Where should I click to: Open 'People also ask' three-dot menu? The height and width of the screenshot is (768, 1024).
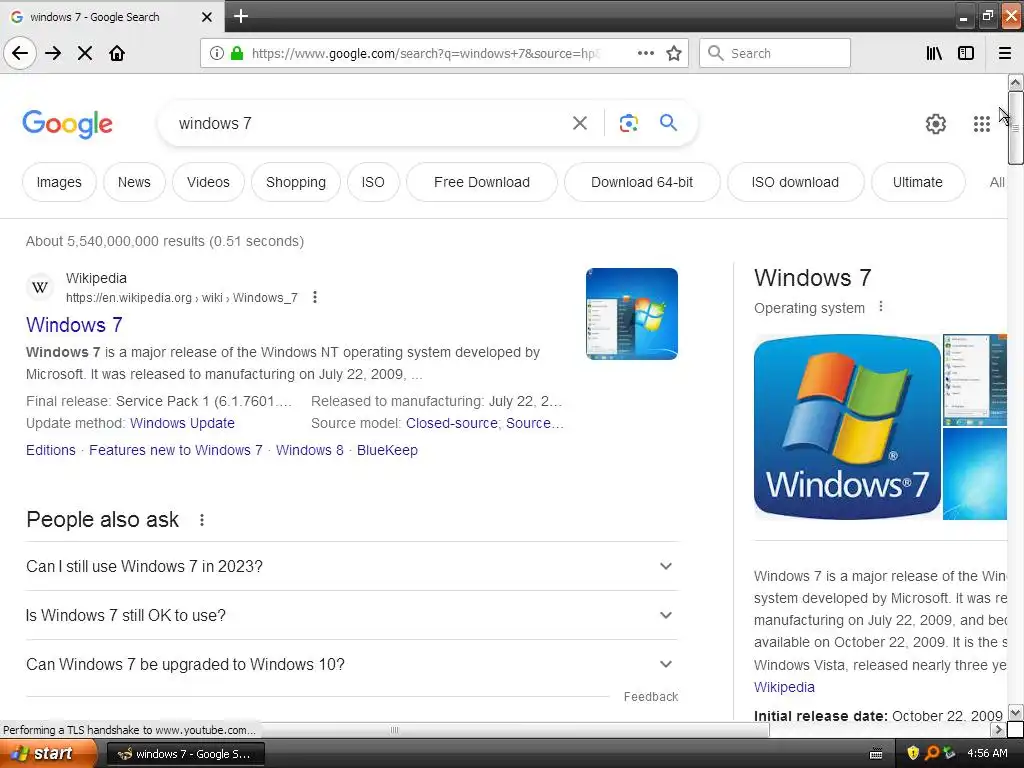point(202,520)
